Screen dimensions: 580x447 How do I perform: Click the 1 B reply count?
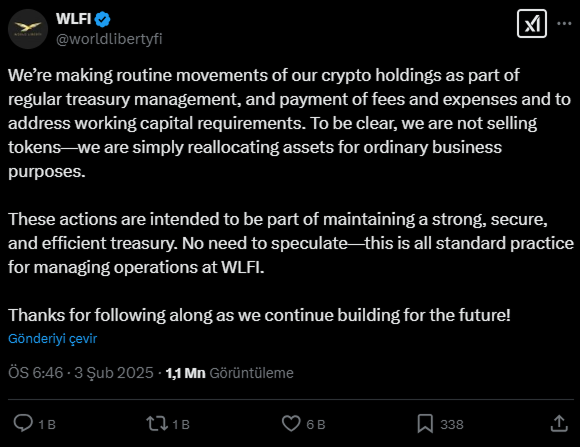point(47,424)
